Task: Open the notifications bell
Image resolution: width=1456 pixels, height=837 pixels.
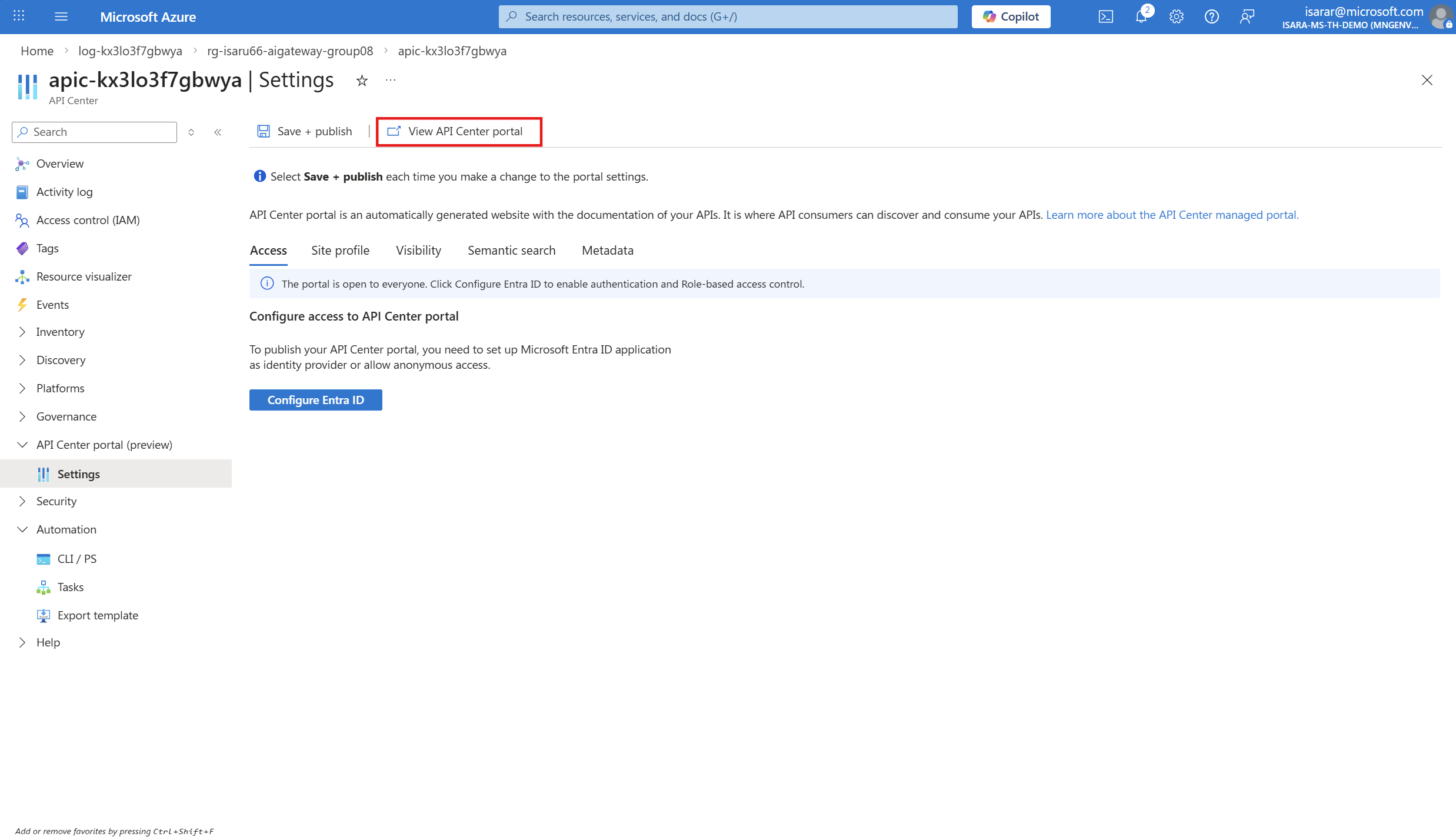Action: tap(1141, 16)
